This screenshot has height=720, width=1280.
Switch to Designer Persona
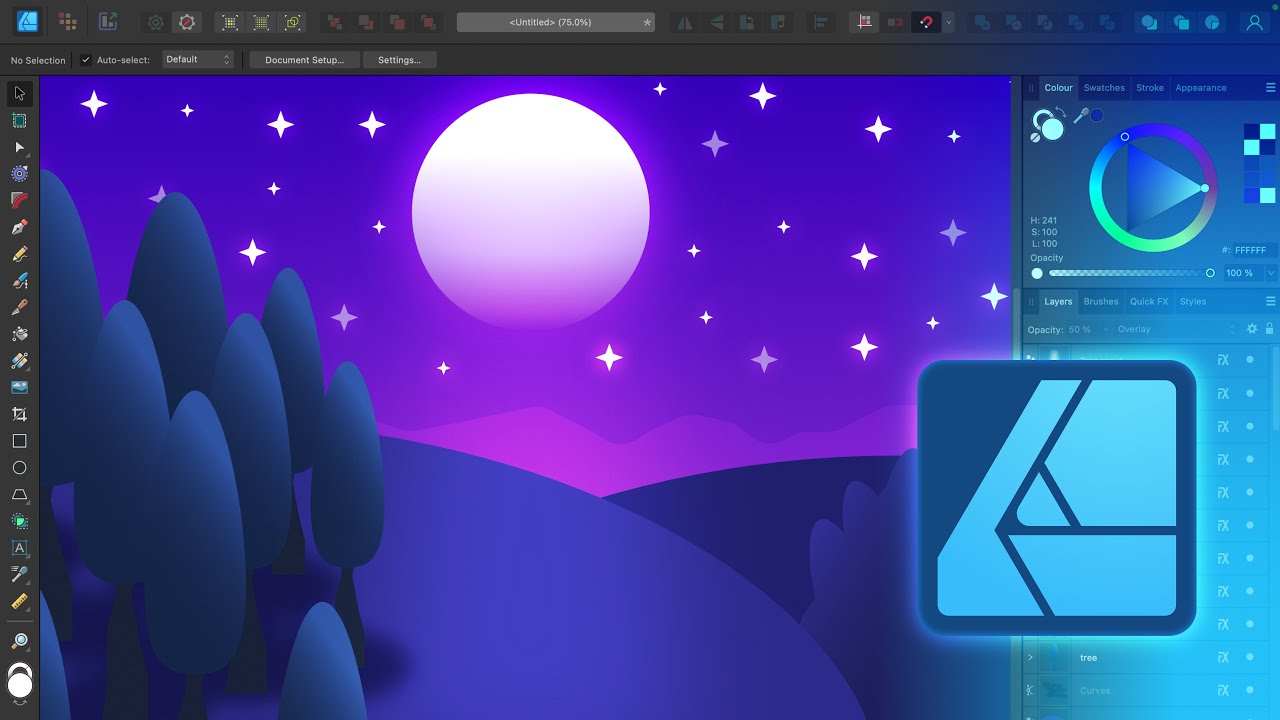point(27,21)
